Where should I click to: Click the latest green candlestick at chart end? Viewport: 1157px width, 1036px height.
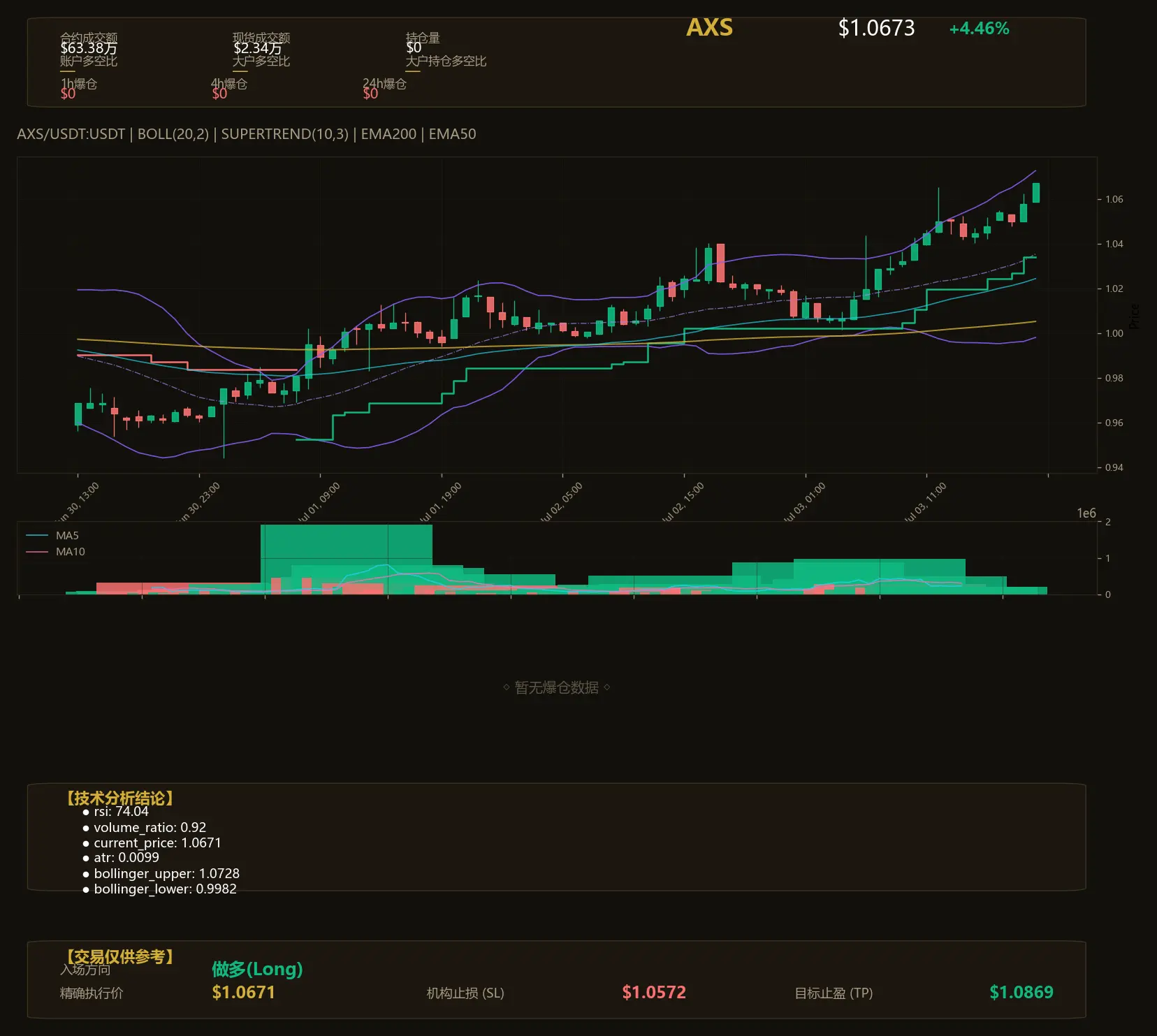tap(1036, 193)
